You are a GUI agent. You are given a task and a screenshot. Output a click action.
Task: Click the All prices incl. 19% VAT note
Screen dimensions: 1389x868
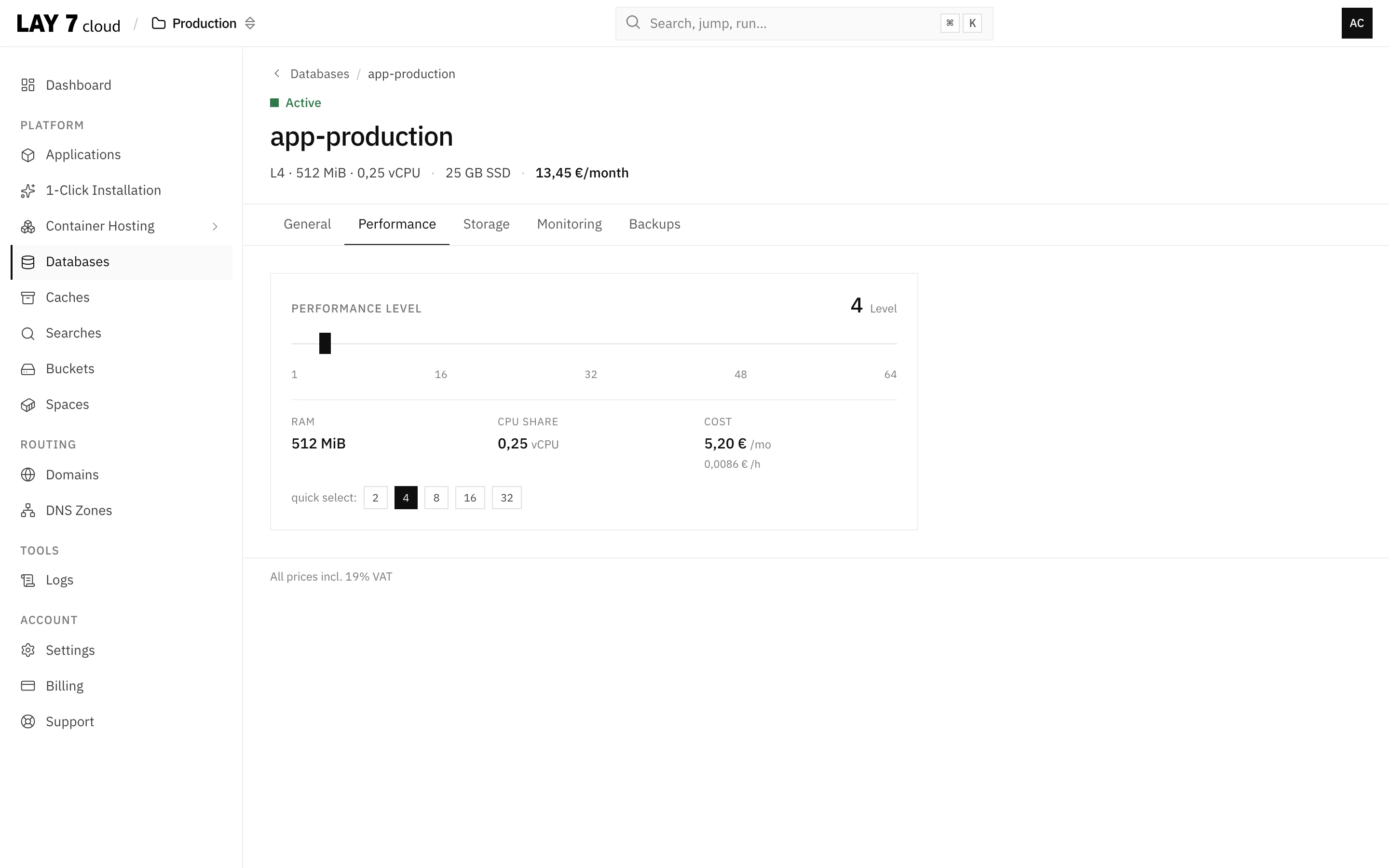point(331,577)
